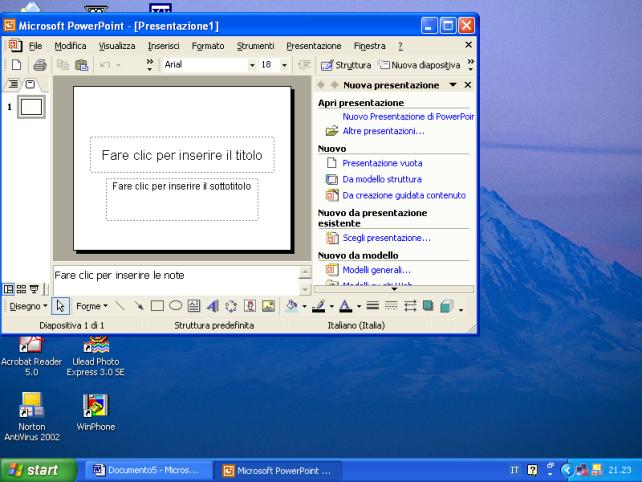
Task: Open the Modifica menu
Action: point(70,46)
